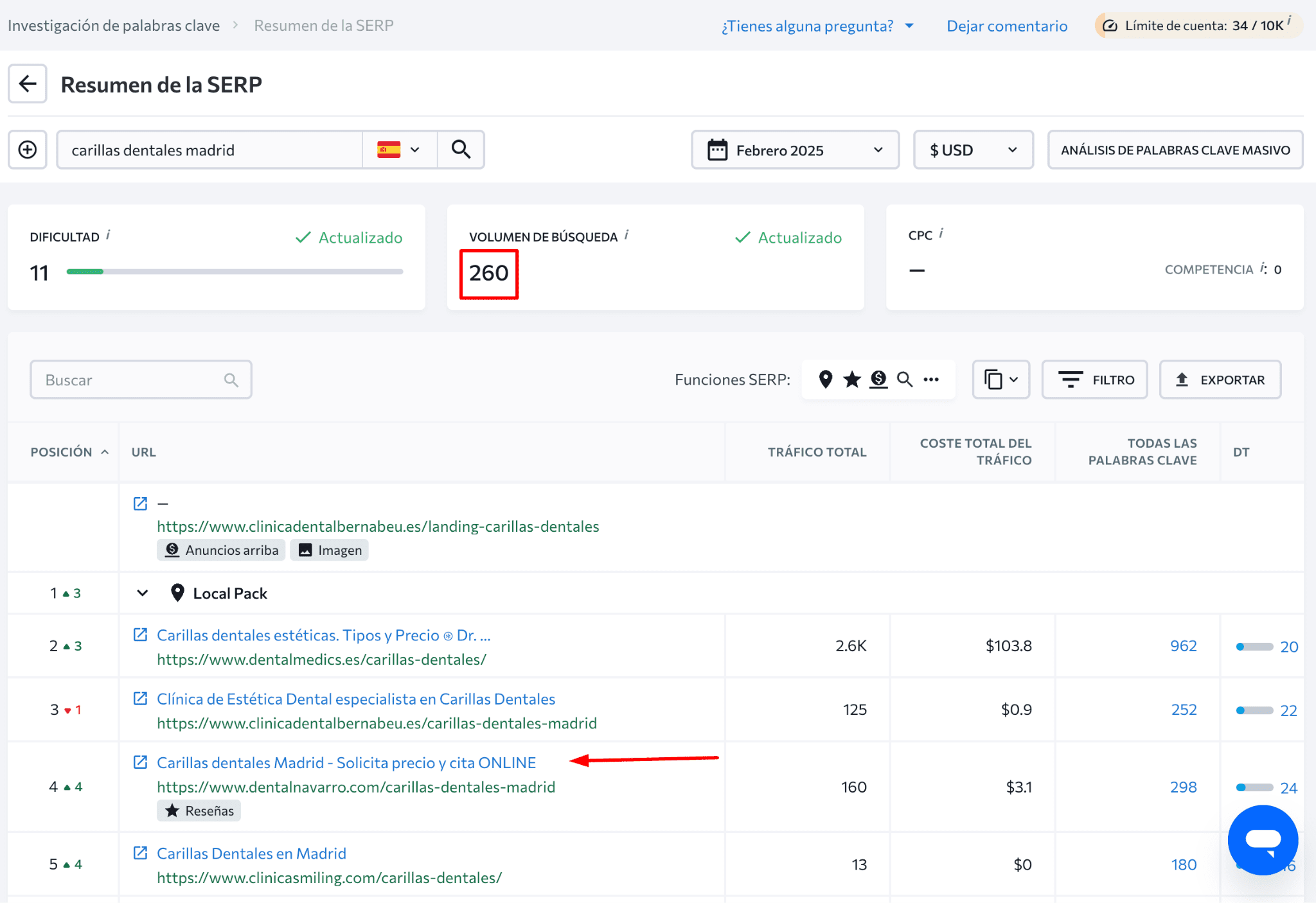Click the COSTE TOTAL DEL TRÁFICO header
Viewport: 1316px width, 903px height.
coord(975,451)
